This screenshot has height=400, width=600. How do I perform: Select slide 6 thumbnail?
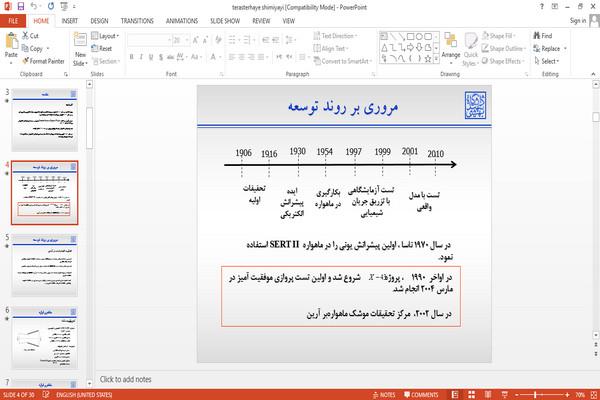(x=45, y=338)
